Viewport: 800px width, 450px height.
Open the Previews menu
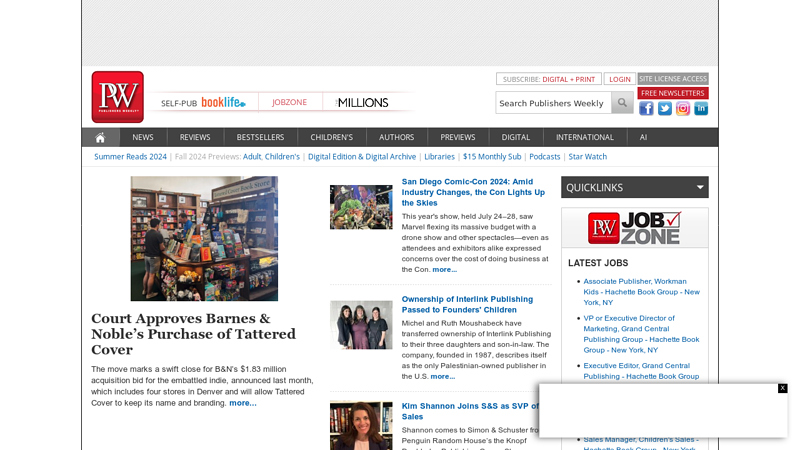pos(458,137)
